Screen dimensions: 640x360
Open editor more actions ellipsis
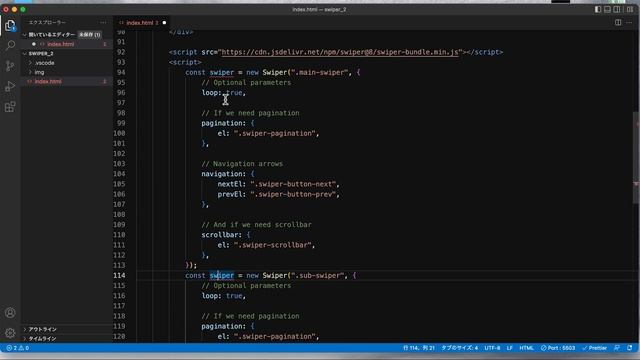pyautogui.click(x=629, y=22)
